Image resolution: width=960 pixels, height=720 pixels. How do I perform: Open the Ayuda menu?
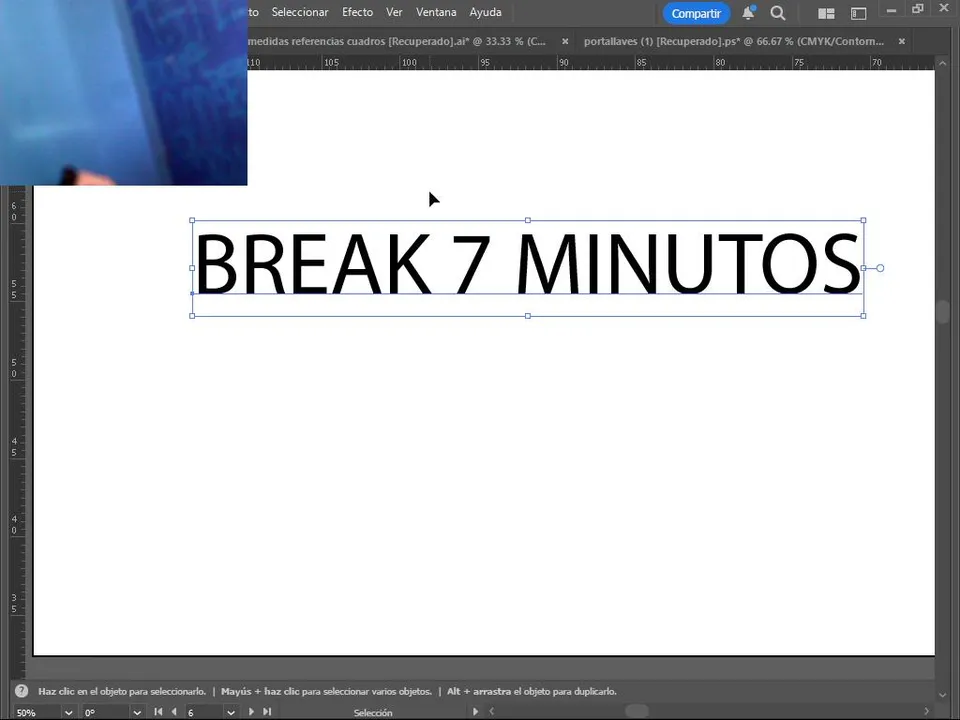coord(486,12)
